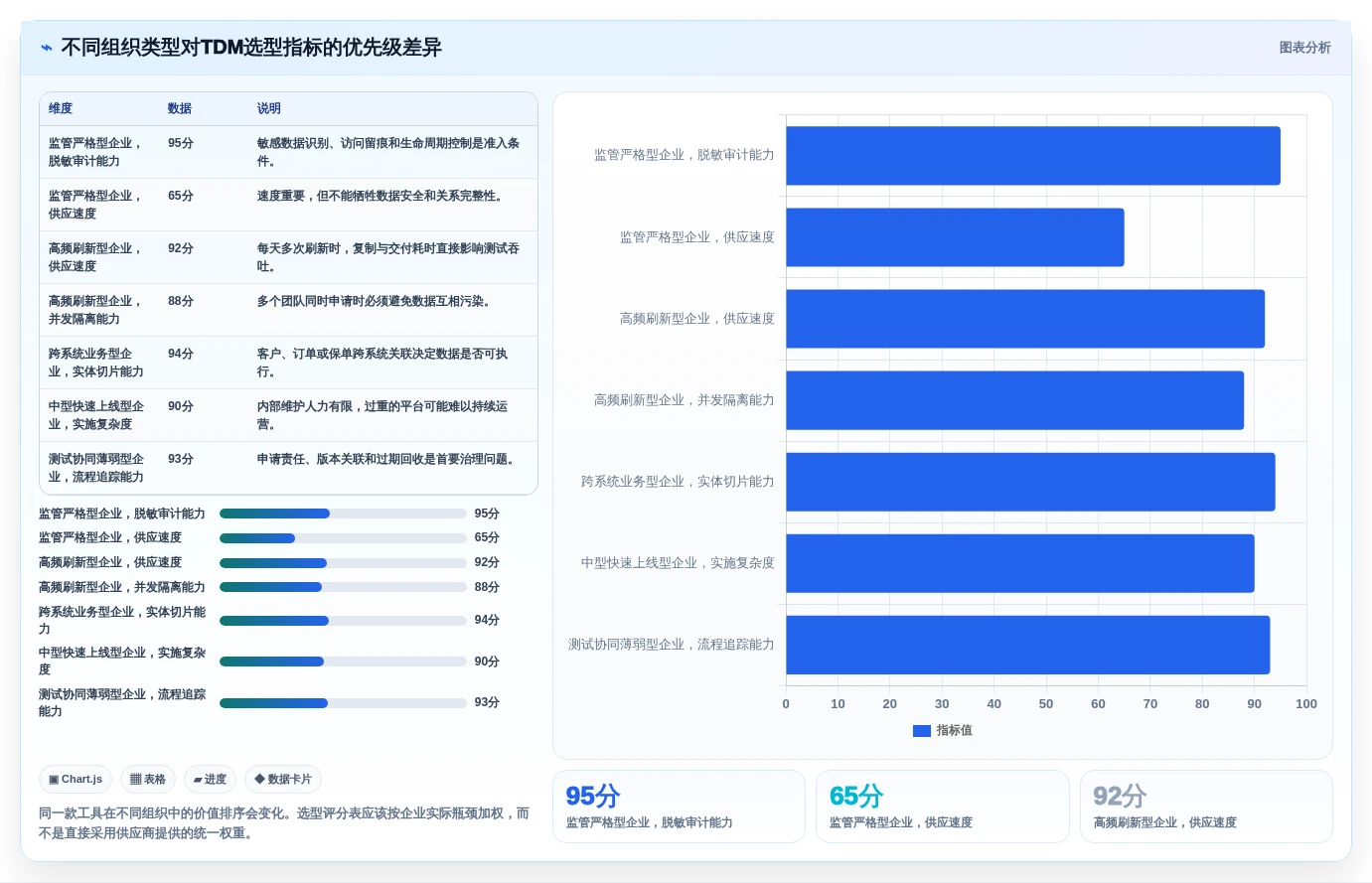Image resolution: width=1372 pixels, height=883 pixels.
Task: Click the 88分 progress bar for 并发隔离能力
Action: [x=343, y=587]
